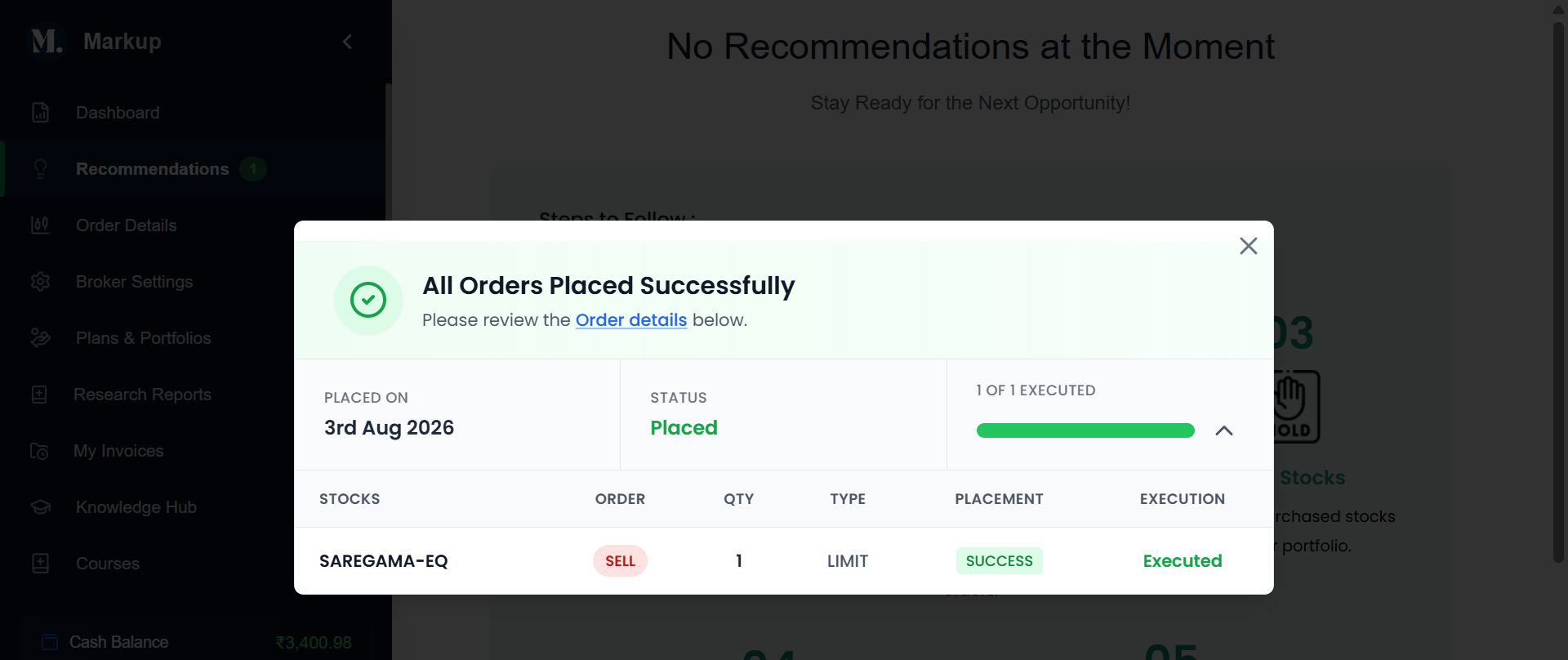Screen dimensions: 1568x660
Task: Go to Broker Settings menu item
Action: 135,282
